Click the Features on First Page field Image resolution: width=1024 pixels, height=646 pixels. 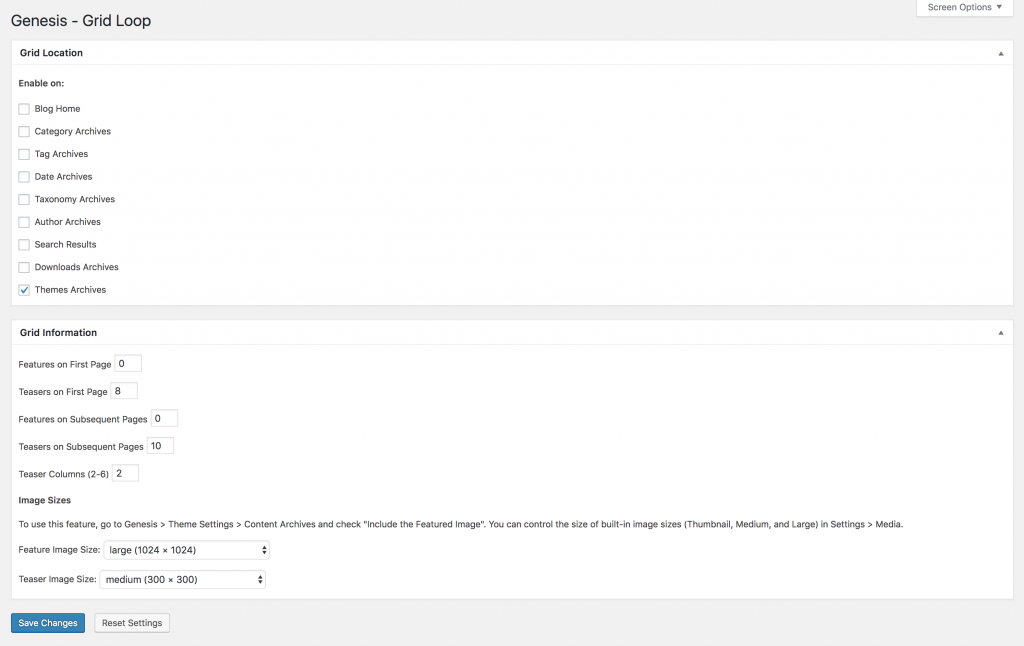tap(128, 364)
